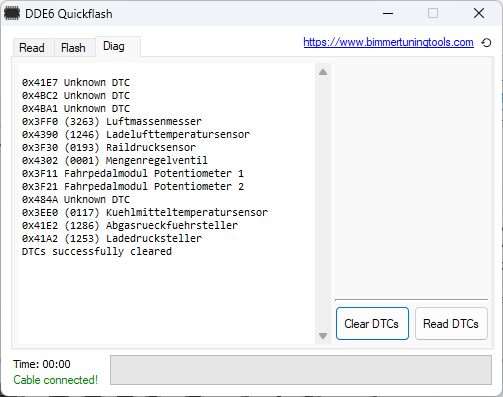The image size is (503, 397).
Task: Select the 0x4BC2 Unknown DTC line
Action: pyautogui.click(x=76, y=95)
